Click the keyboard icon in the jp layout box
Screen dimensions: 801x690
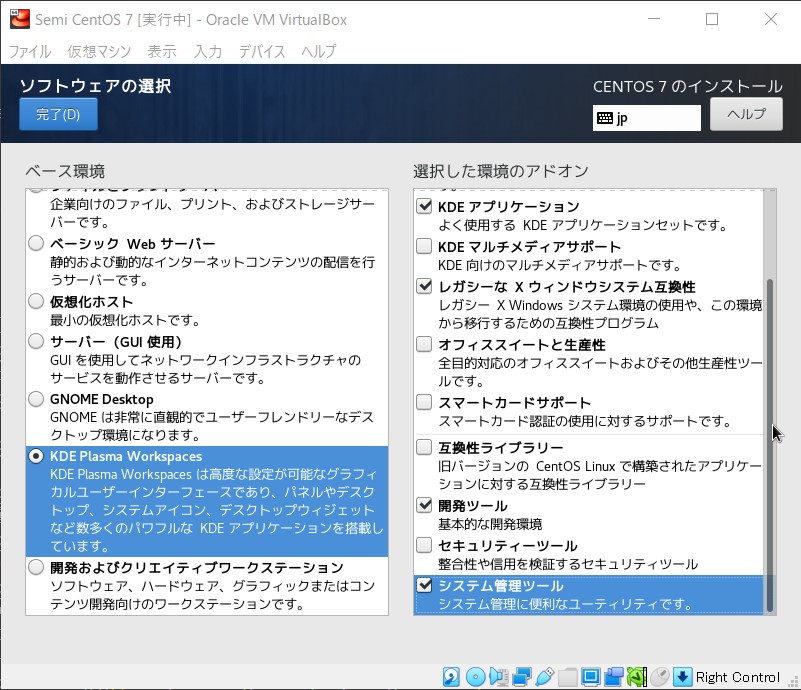pyautogui.click(x=604, y=118)
